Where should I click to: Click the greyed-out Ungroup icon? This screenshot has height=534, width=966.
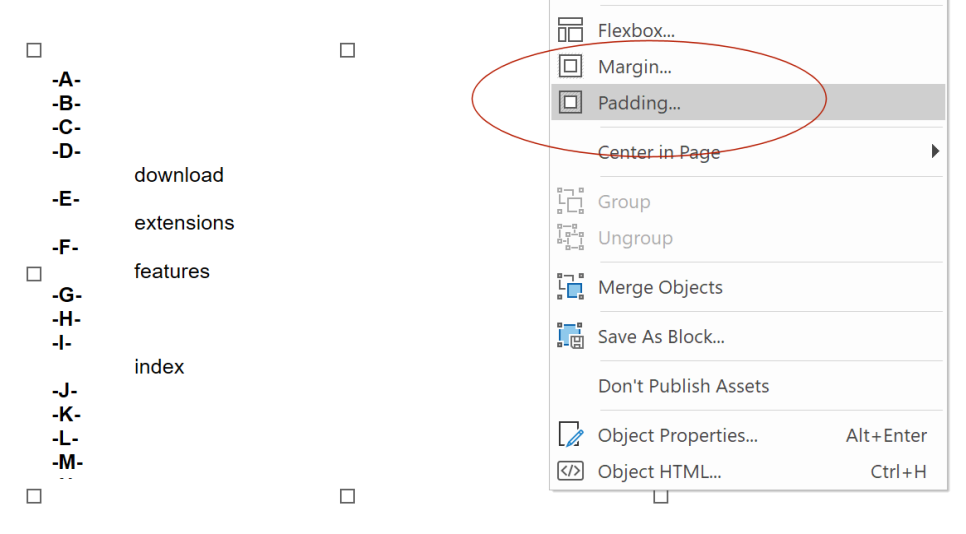pyautogui.click(x=570, y=238)
